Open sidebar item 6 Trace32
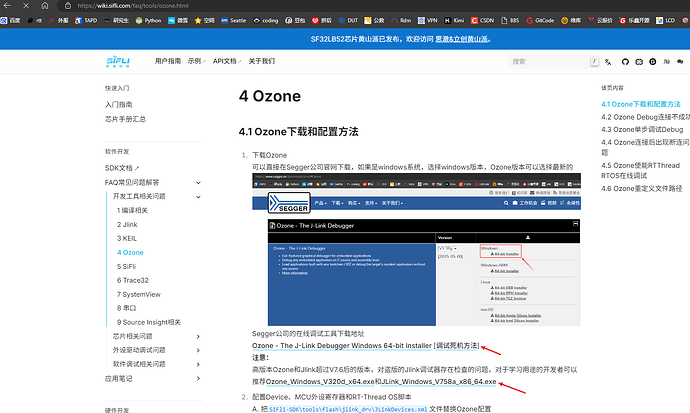The width and height of the screenshot is (690, 413). (x=133, y=280)
